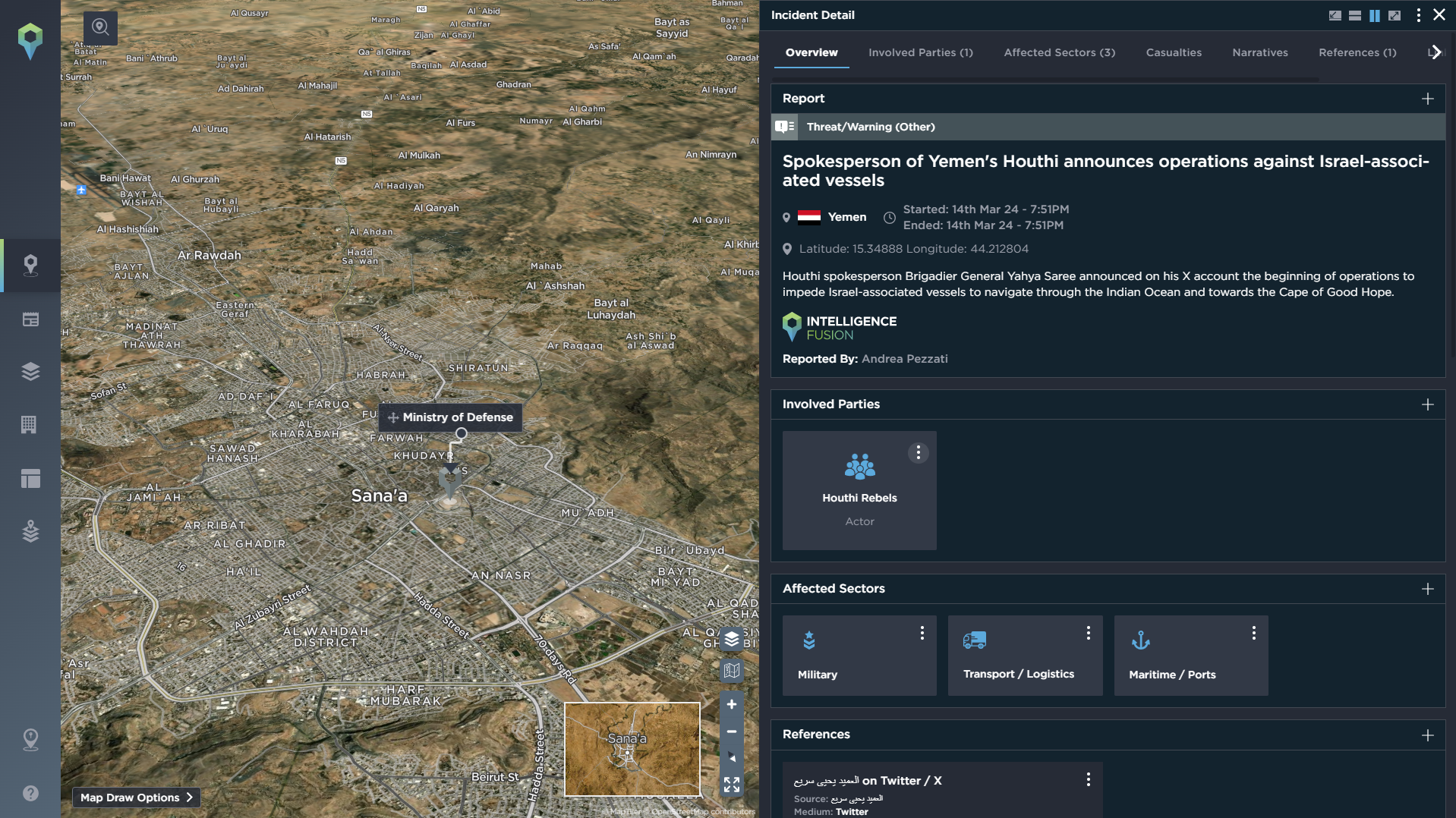Open Maritime / Ports card options menu
The width and height of the screenshot is (1456, 818).
point(1253,633)
